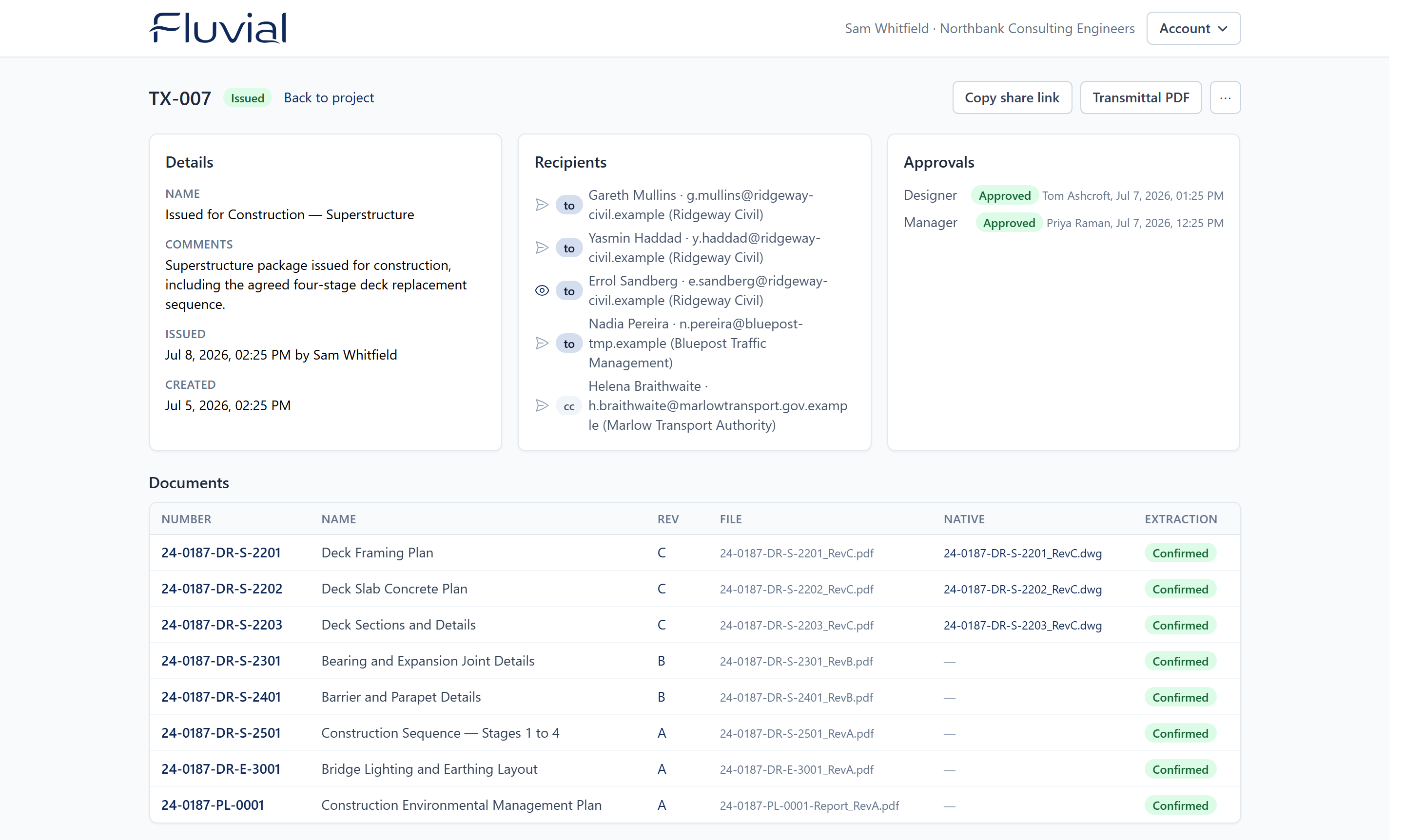The image size is (1404, 840).
Task: Click 'Sam Whitfield · Northbank Consulting Engineers' text
Action: pyautogui.click(x=990, y=28)
